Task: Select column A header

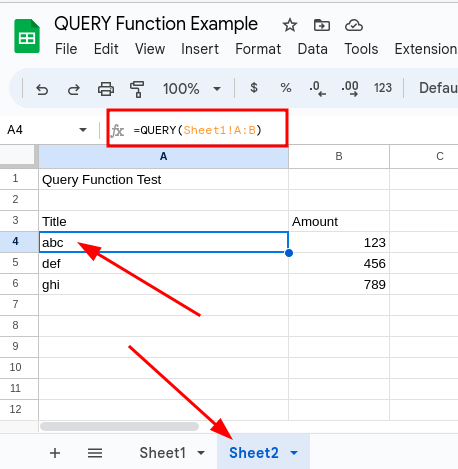Action: (163, 156)
